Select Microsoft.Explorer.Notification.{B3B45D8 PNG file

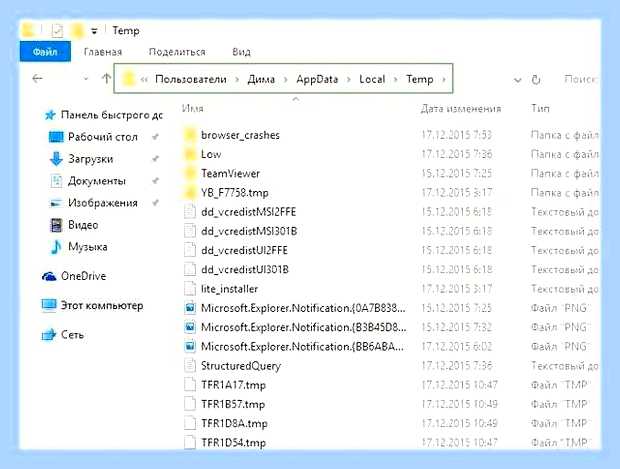click(303, 327)
